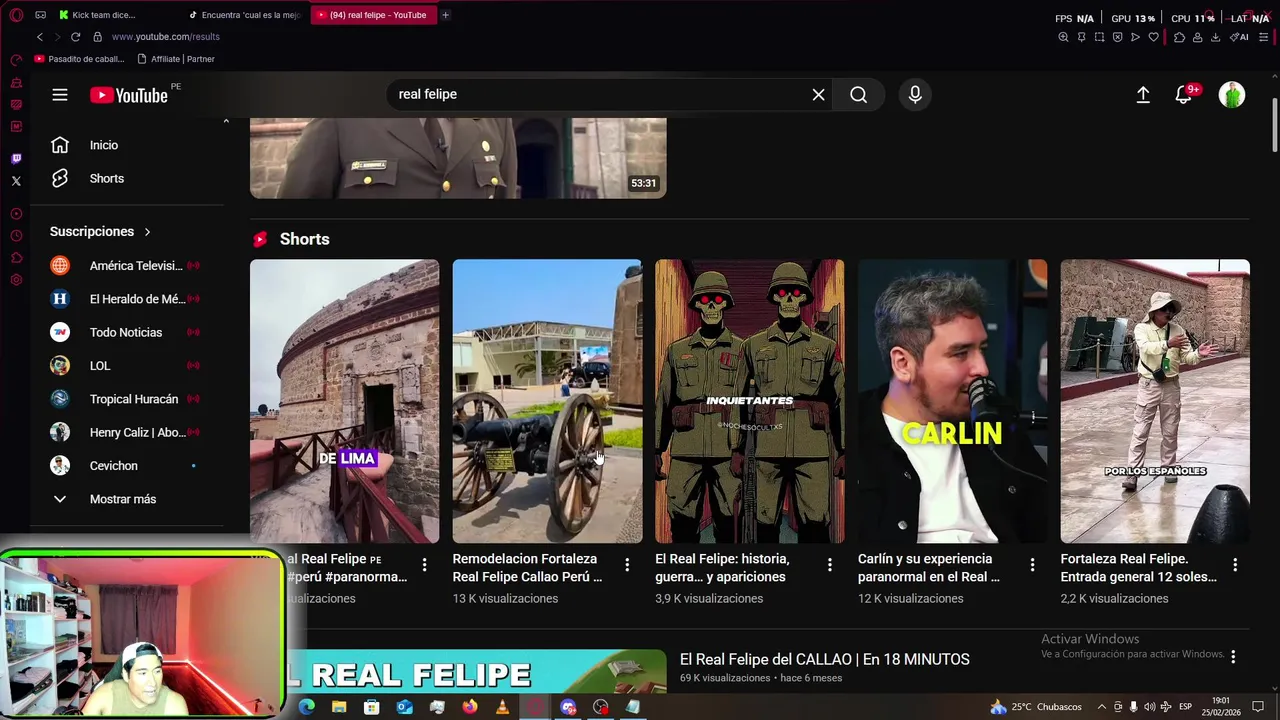
Task: Go back with the browser back arrow
Action: tap(40, 37)
